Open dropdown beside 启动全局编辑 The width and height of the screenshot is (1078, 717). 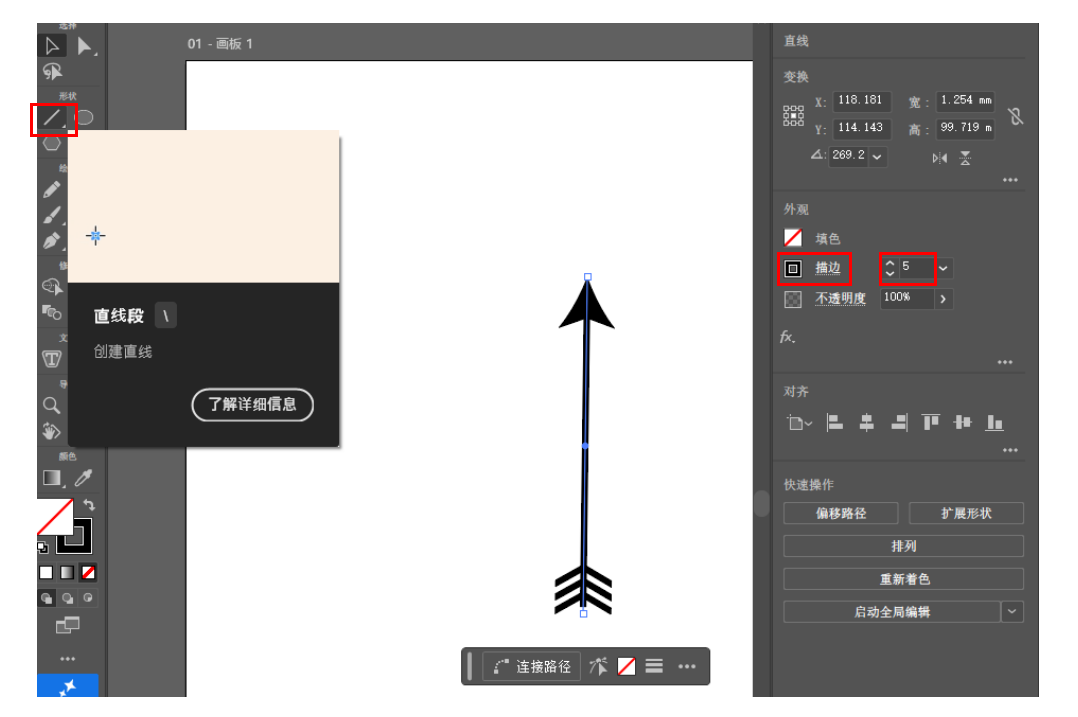pos(1012,611)
